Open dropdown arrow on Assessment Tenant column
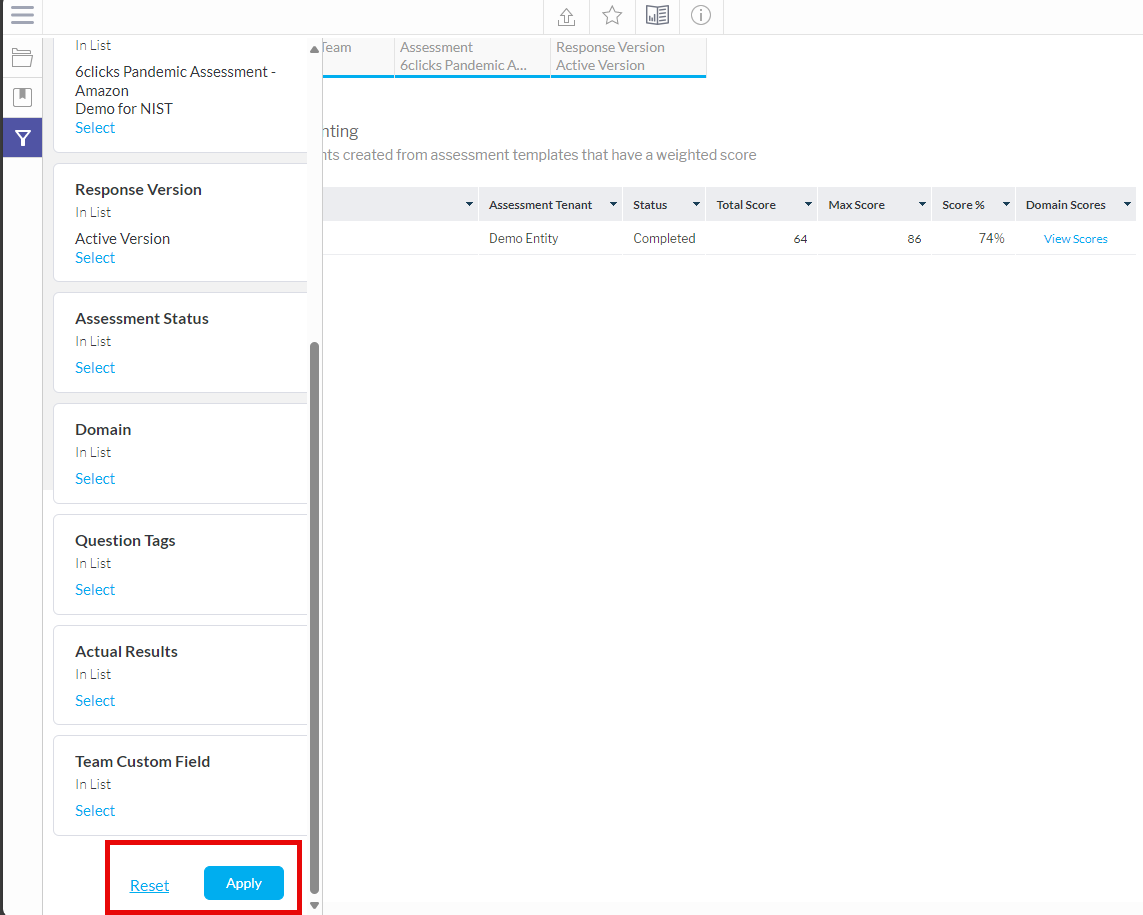The height and width of the screenshot is (915, 1143). (613, 205)
